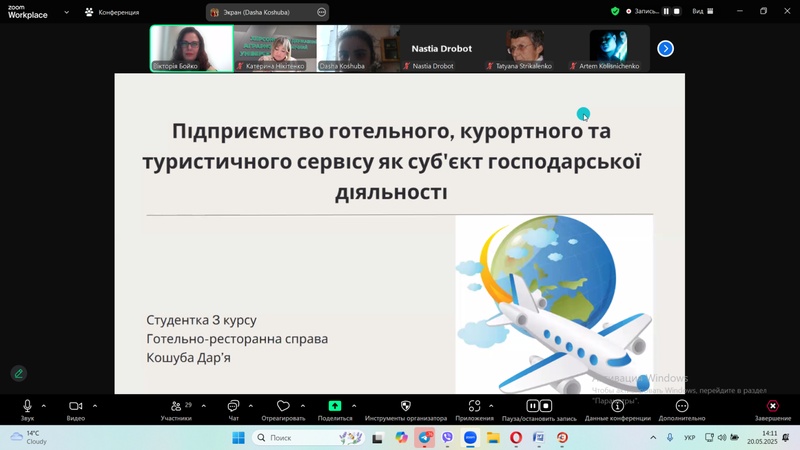The image size is (800, 450).
Task: Open the Приложения apps icon
Action: (474, 407)
